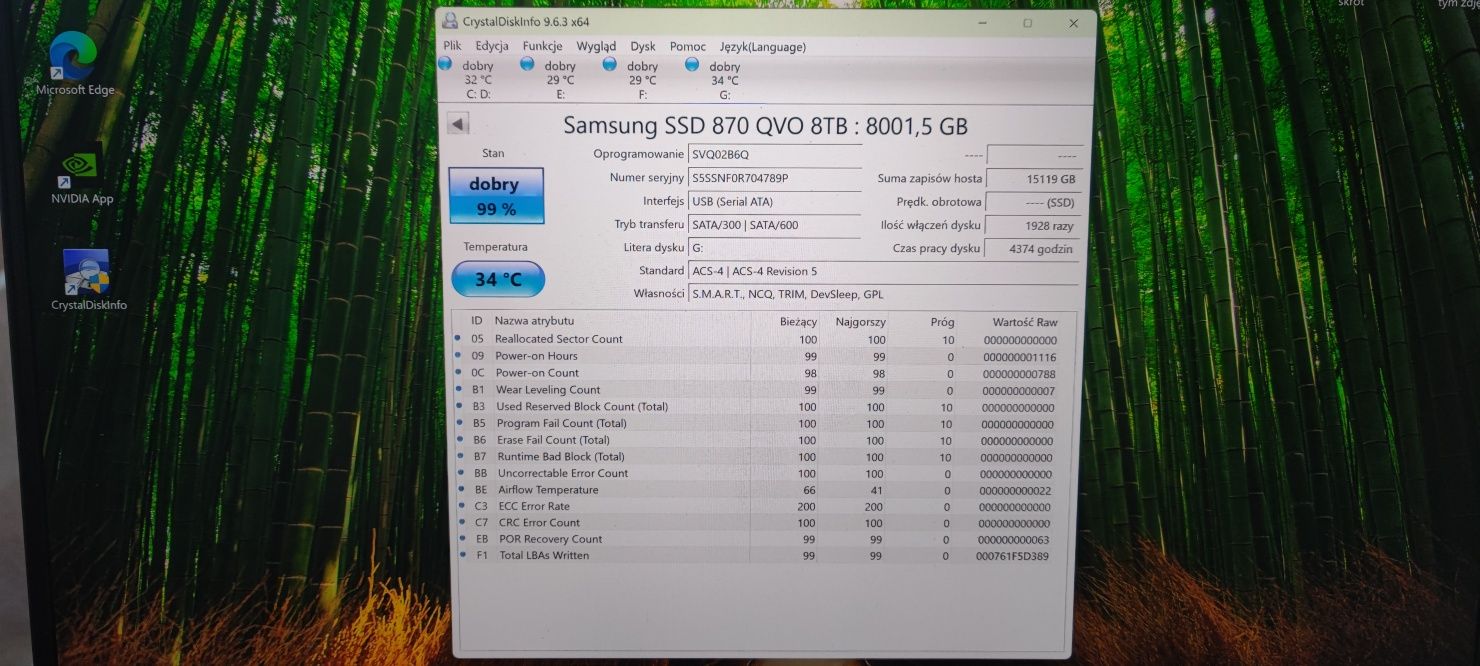This screenshot has width=1480, height=666.
Task: Click raw value 000761F5D389
Action: point(1012,556)
